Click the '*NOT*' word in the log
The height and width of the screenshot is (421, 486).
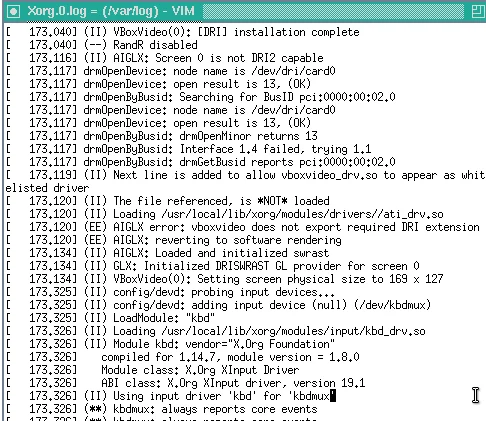[272, 201]
